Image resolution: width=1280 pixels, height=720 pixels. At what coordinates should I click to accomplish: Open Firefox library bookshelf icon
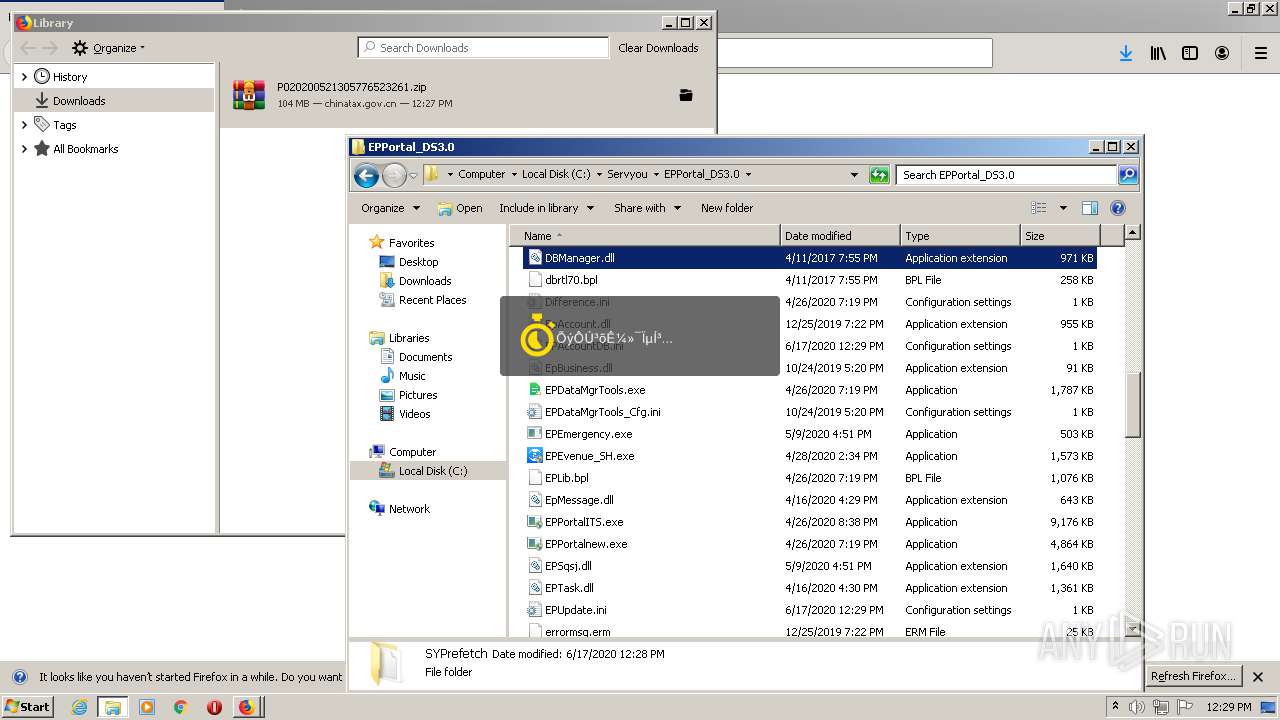click(1158, 53)
